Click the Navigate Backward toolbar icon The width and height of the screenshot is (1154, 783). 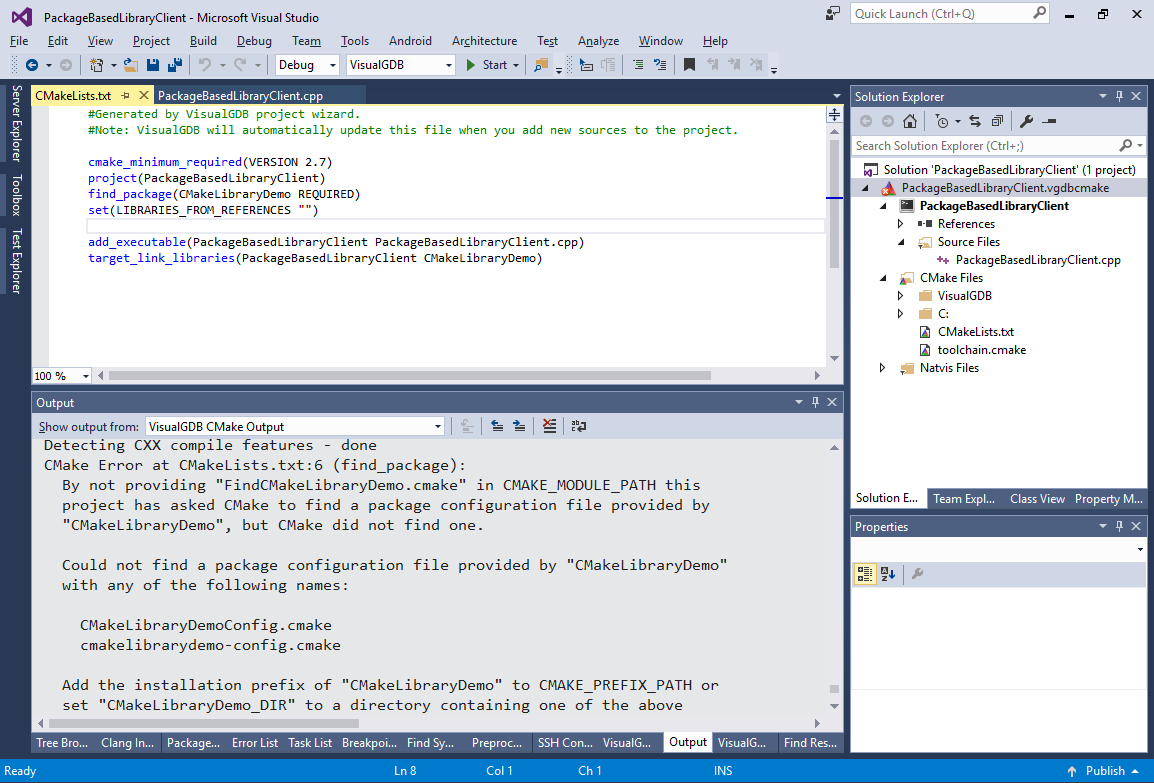[x=34, y=64]
